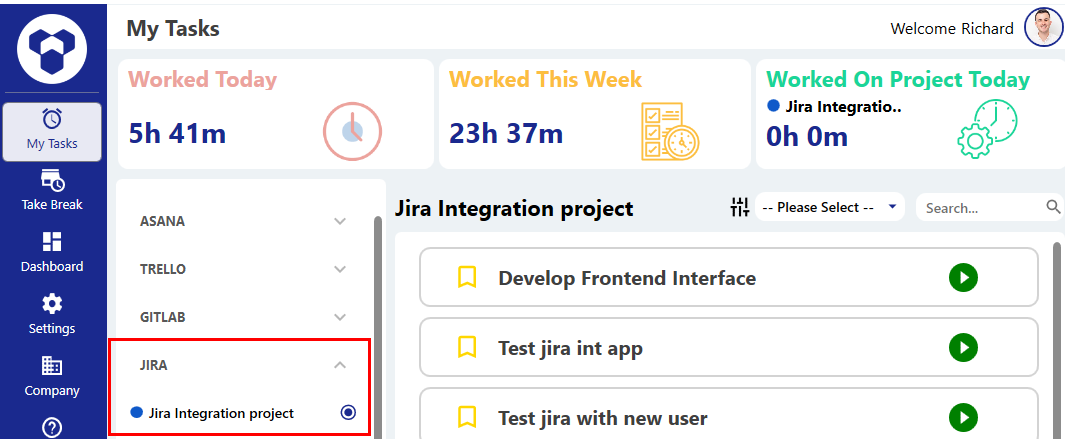
Task: Open the Please Select dropdown
Action: [830, 207]
